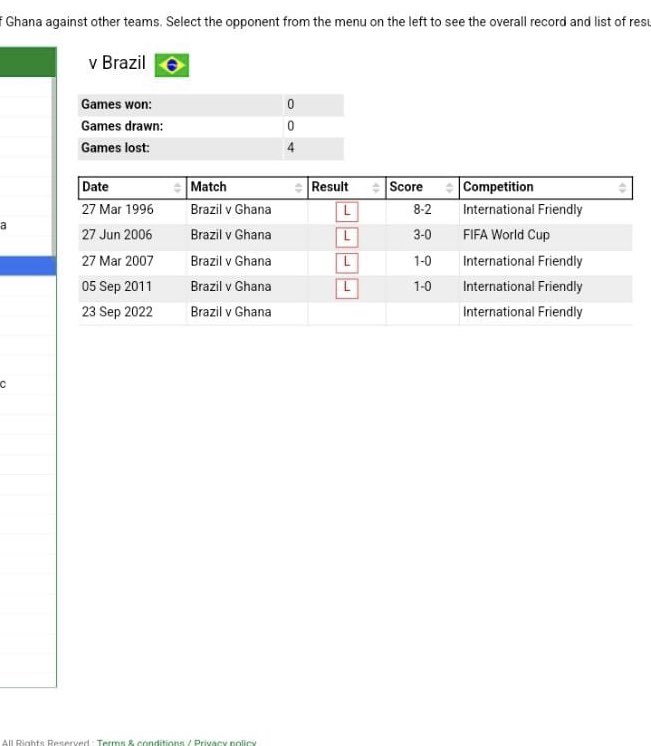Click the L result badge for 27 Mar 2007
The width and height of the screenshot is (651, 746).
pos(347,262)
